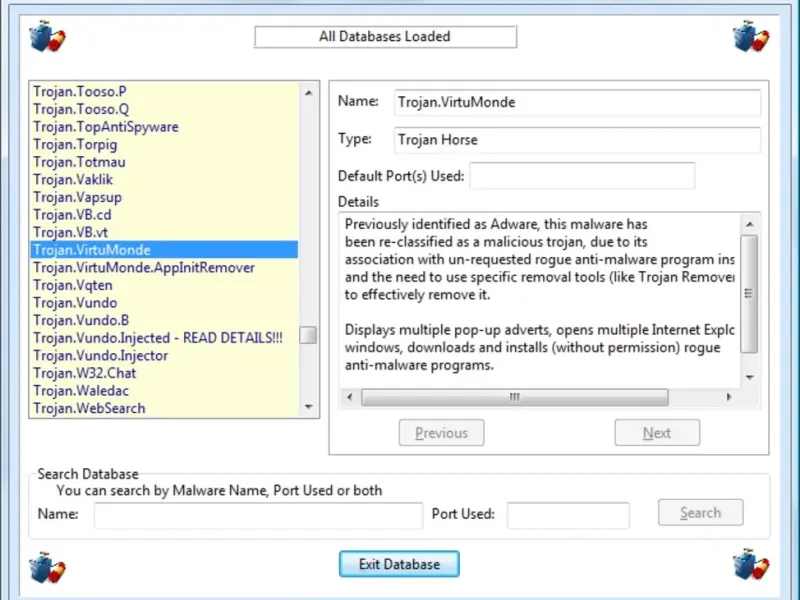Select Trojan.VB.cd entry
Image resolution: width=800 pixels, height=600 pixels.
point(164,215)
